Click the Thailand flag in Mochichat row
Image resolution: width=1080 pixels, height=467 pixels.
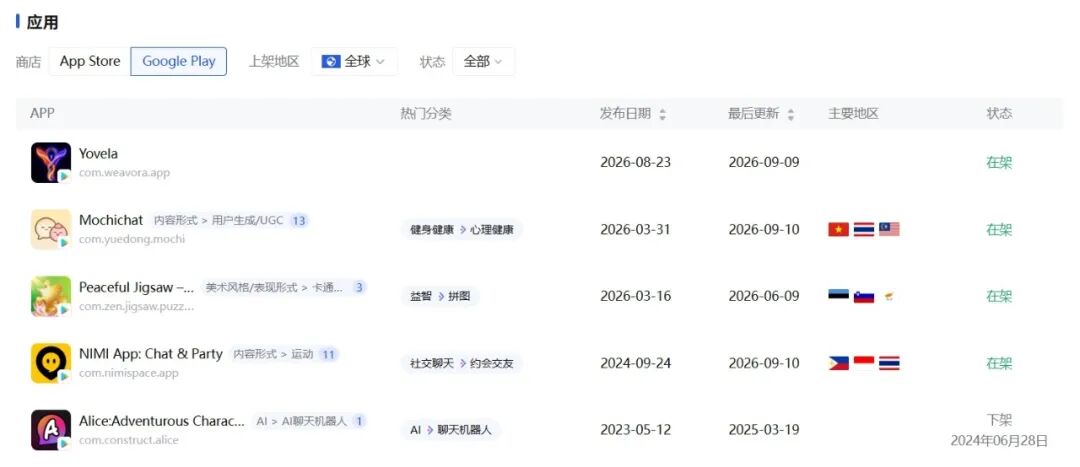(x=864, y=229)
